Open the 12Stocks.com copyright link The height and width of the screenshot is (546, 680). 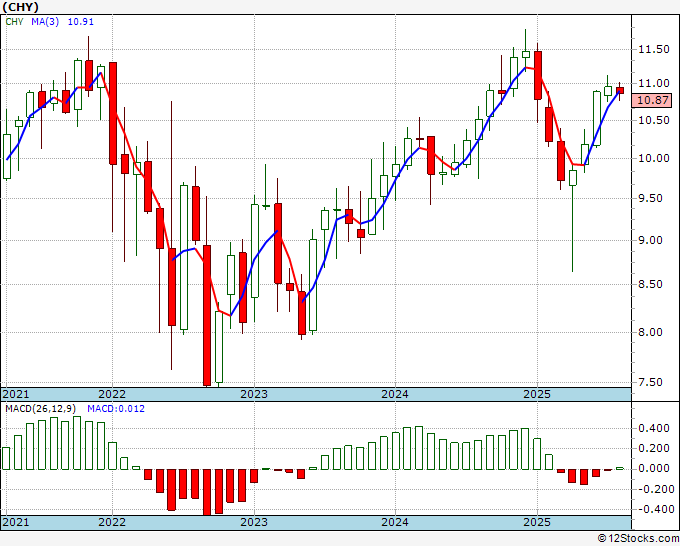[x=638, y=539]
